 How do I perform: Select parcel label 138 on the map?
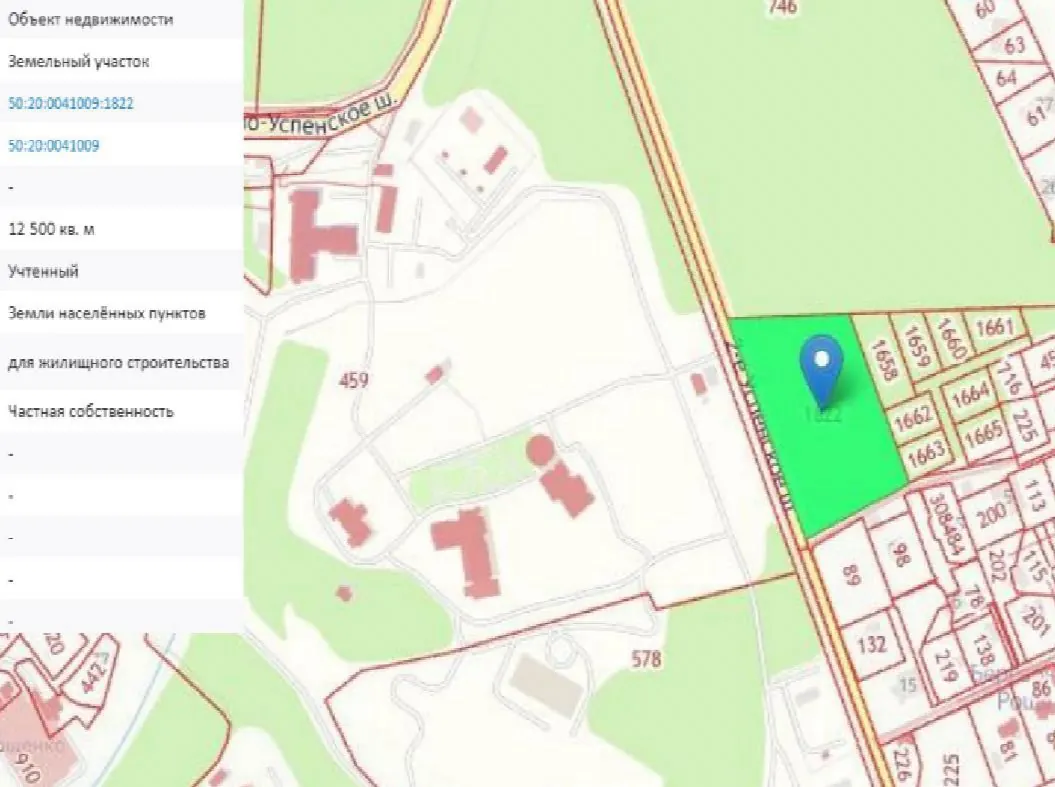click(984, 650)
